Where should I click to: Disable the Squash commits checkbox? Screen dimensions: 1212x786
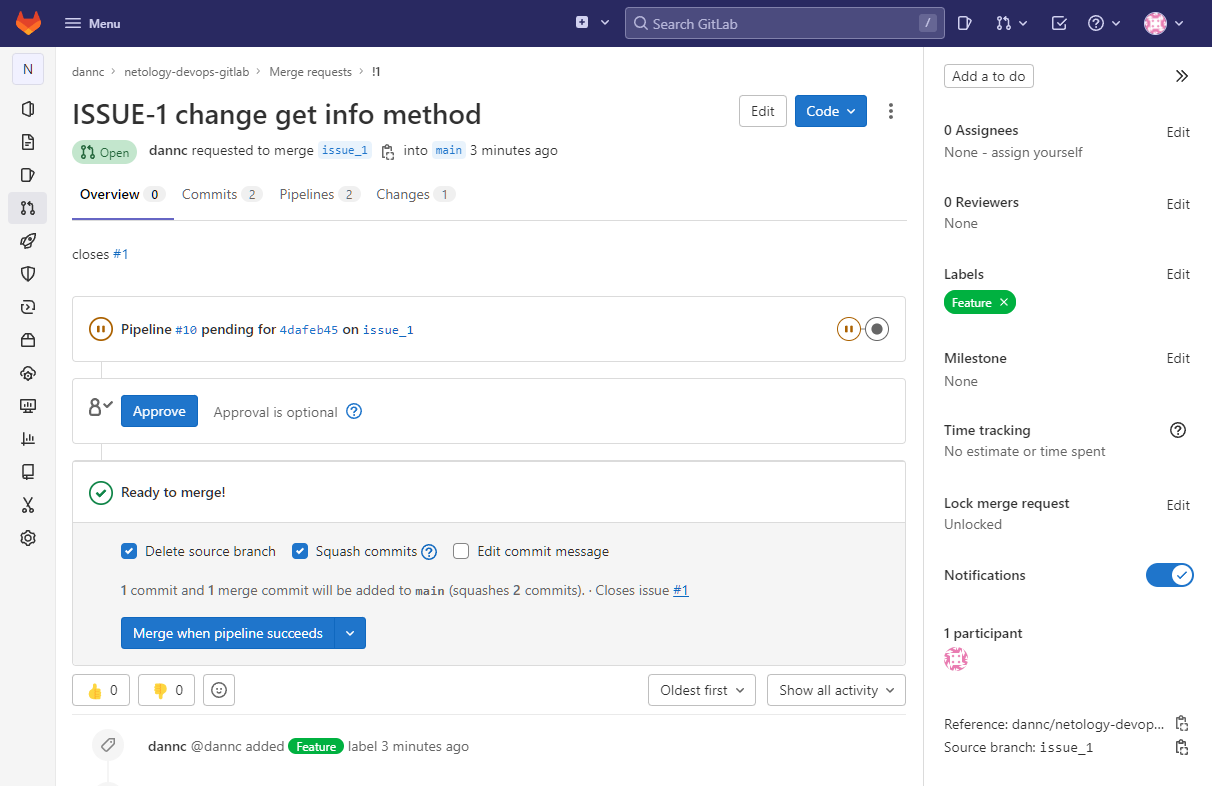300,551
